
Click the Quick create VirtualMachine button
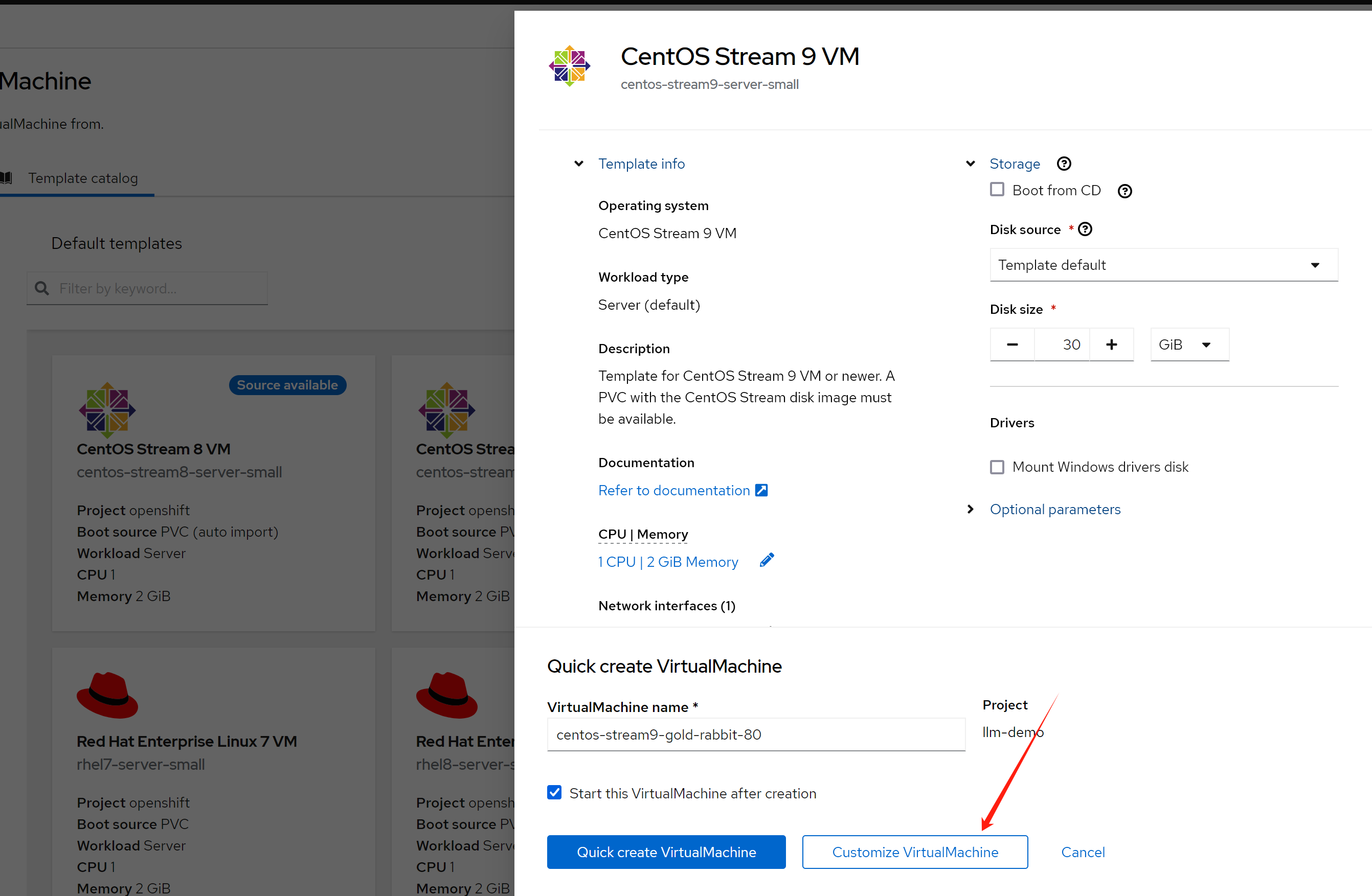666,852
